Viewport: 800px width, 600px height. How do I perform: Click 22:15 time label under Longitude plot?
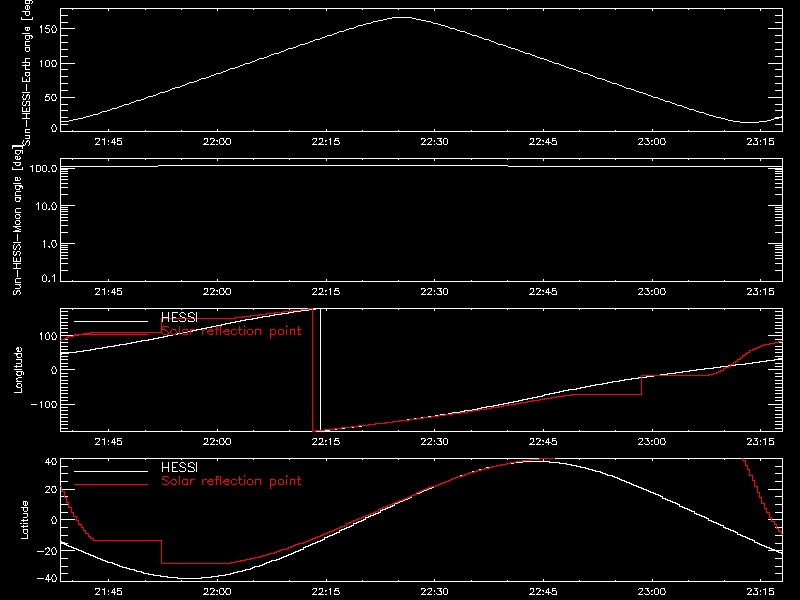pyautogui.click(x=326, y=442)
